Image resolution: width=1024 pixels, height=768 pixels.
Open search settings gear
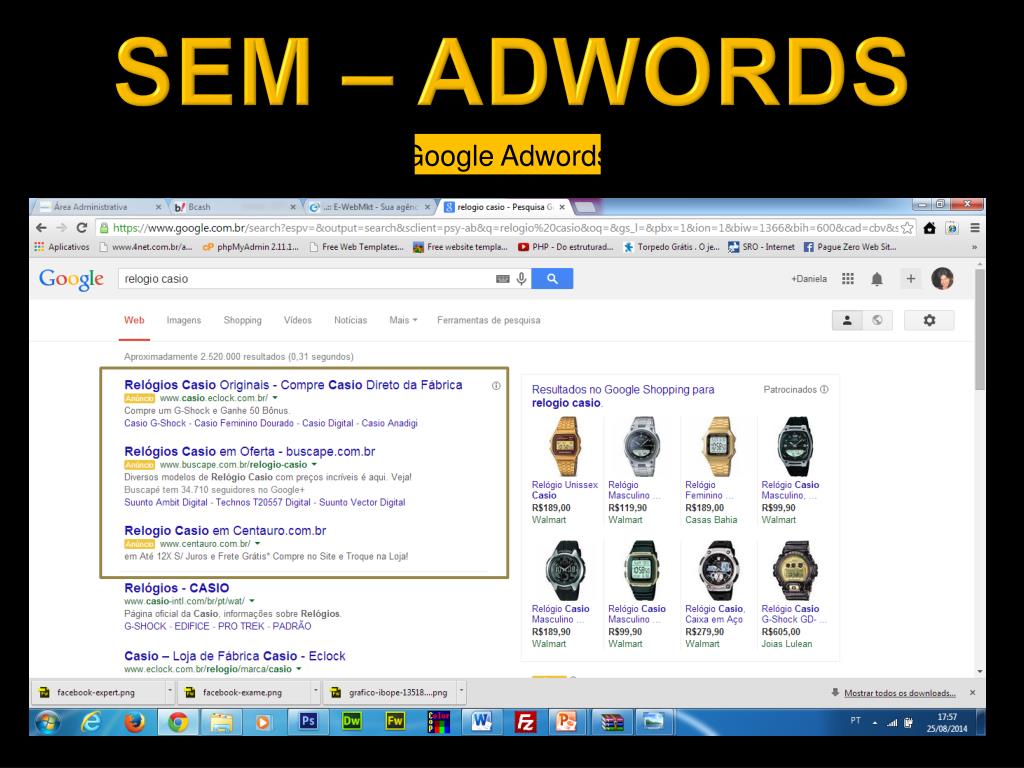pyautogui.click(x=929, y=320)
